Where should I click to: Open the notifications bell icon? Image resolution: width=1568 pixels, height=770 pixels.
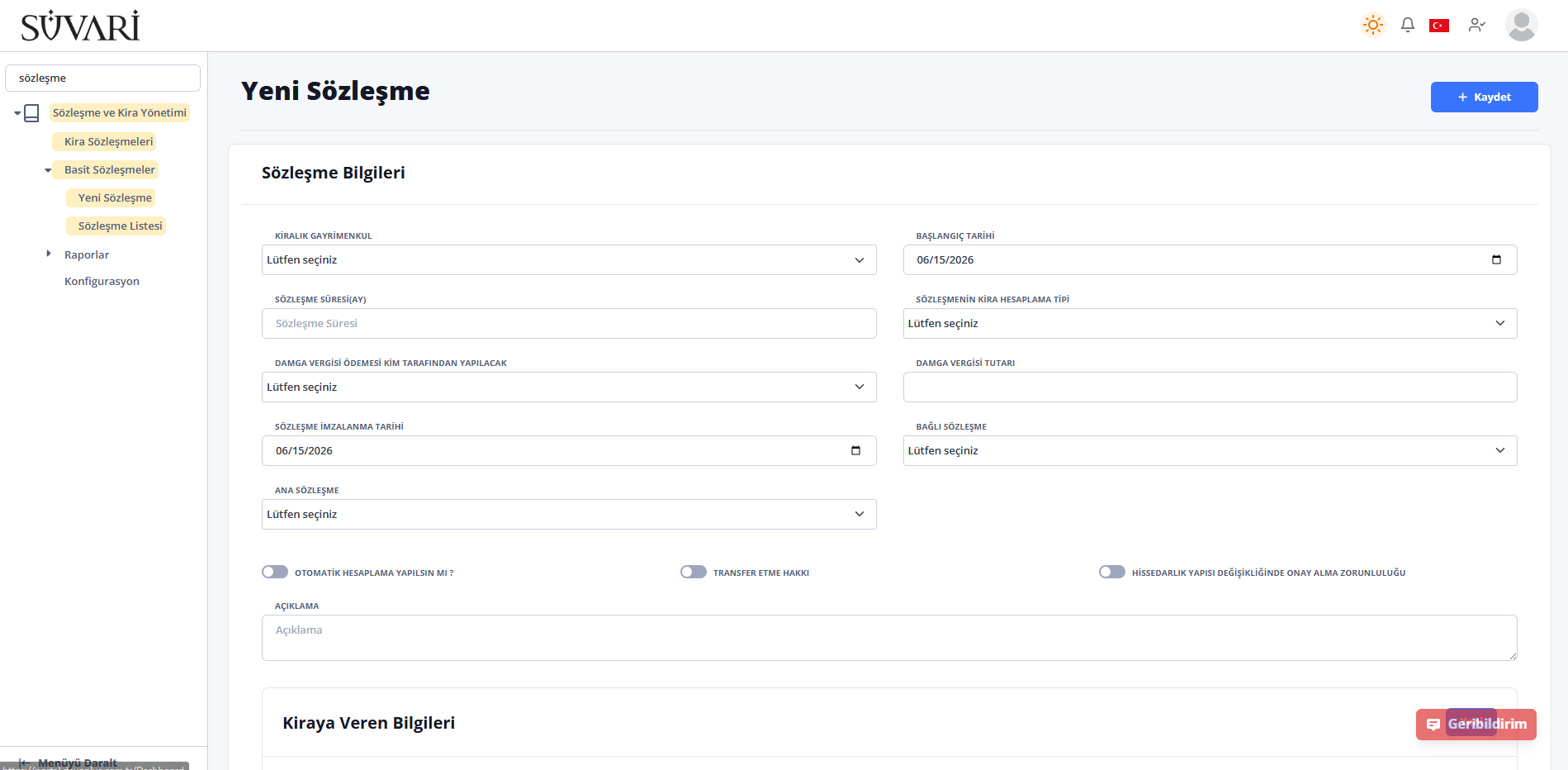tap(1408, 25)
